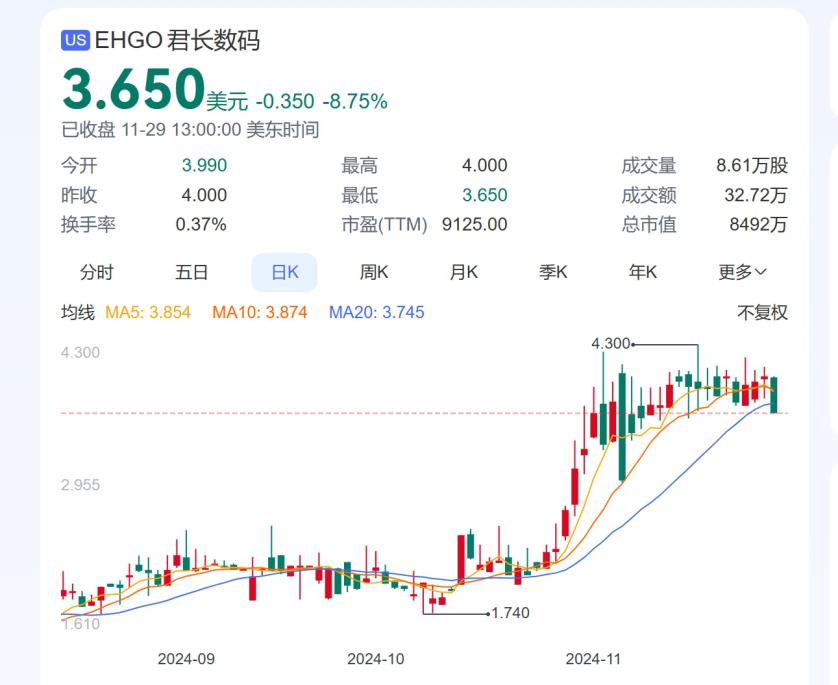Click the MA20: 3.745 indicator label

[x=376, y=312]
